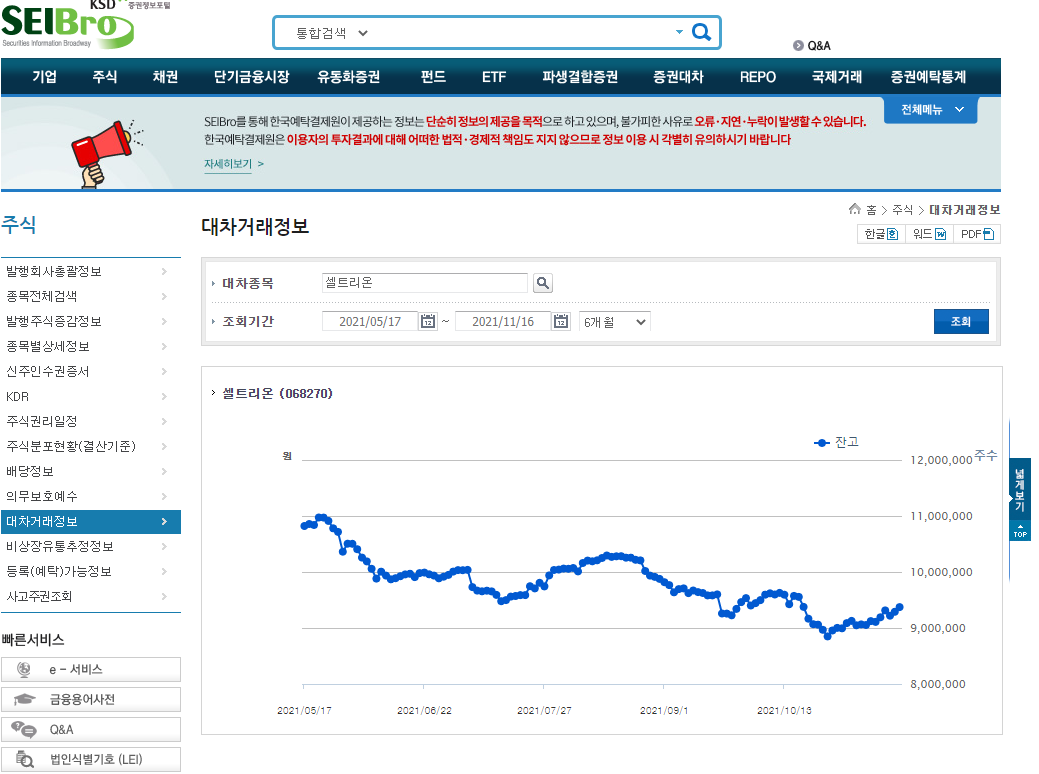
Task: Export page as 워드 document
Action: pyautogui.click(x=929, y=234)
